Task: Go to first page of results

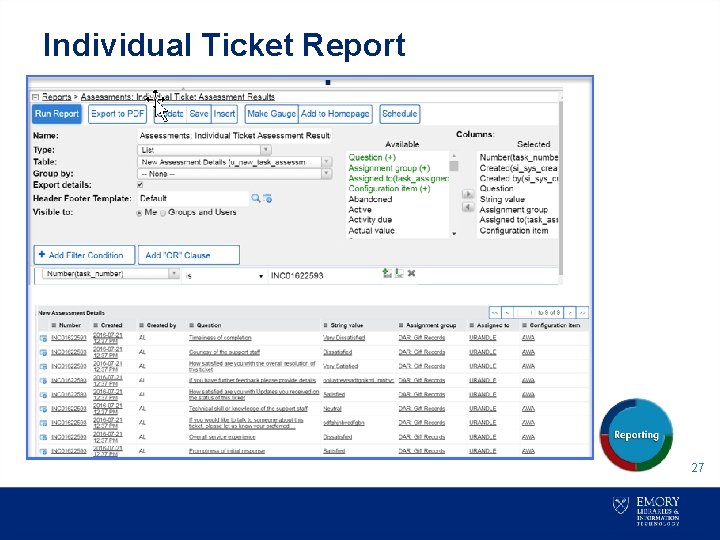Action: 495,313
